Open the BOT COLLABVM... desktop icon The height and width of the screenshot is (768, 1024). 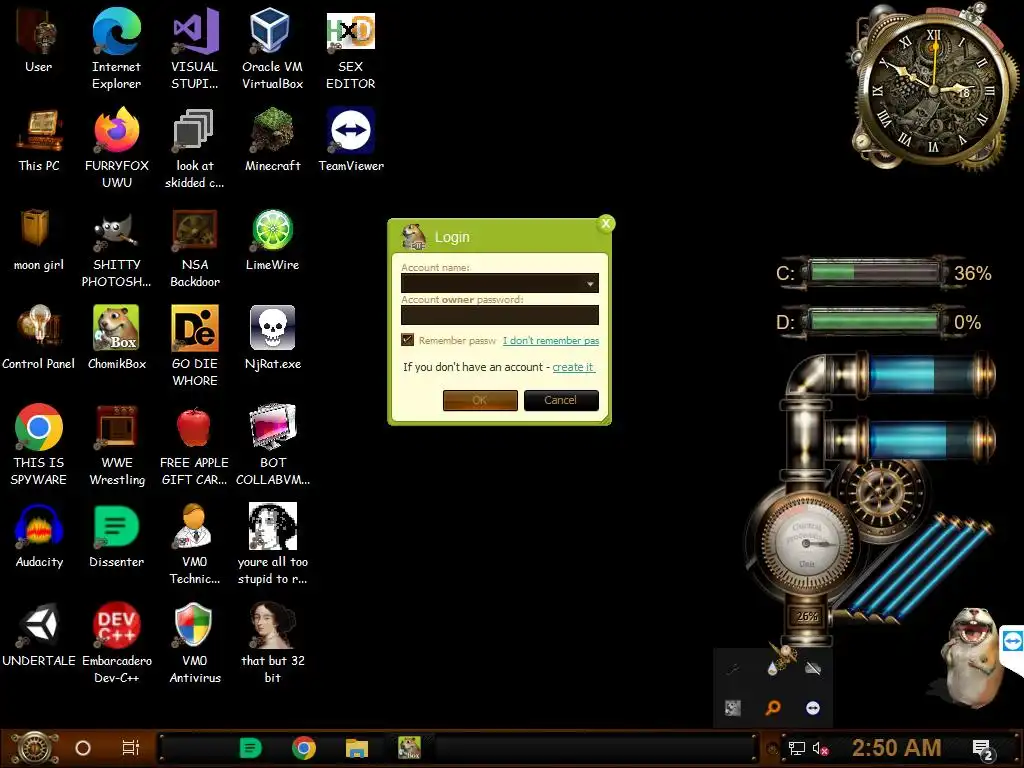tap(272, 445)
